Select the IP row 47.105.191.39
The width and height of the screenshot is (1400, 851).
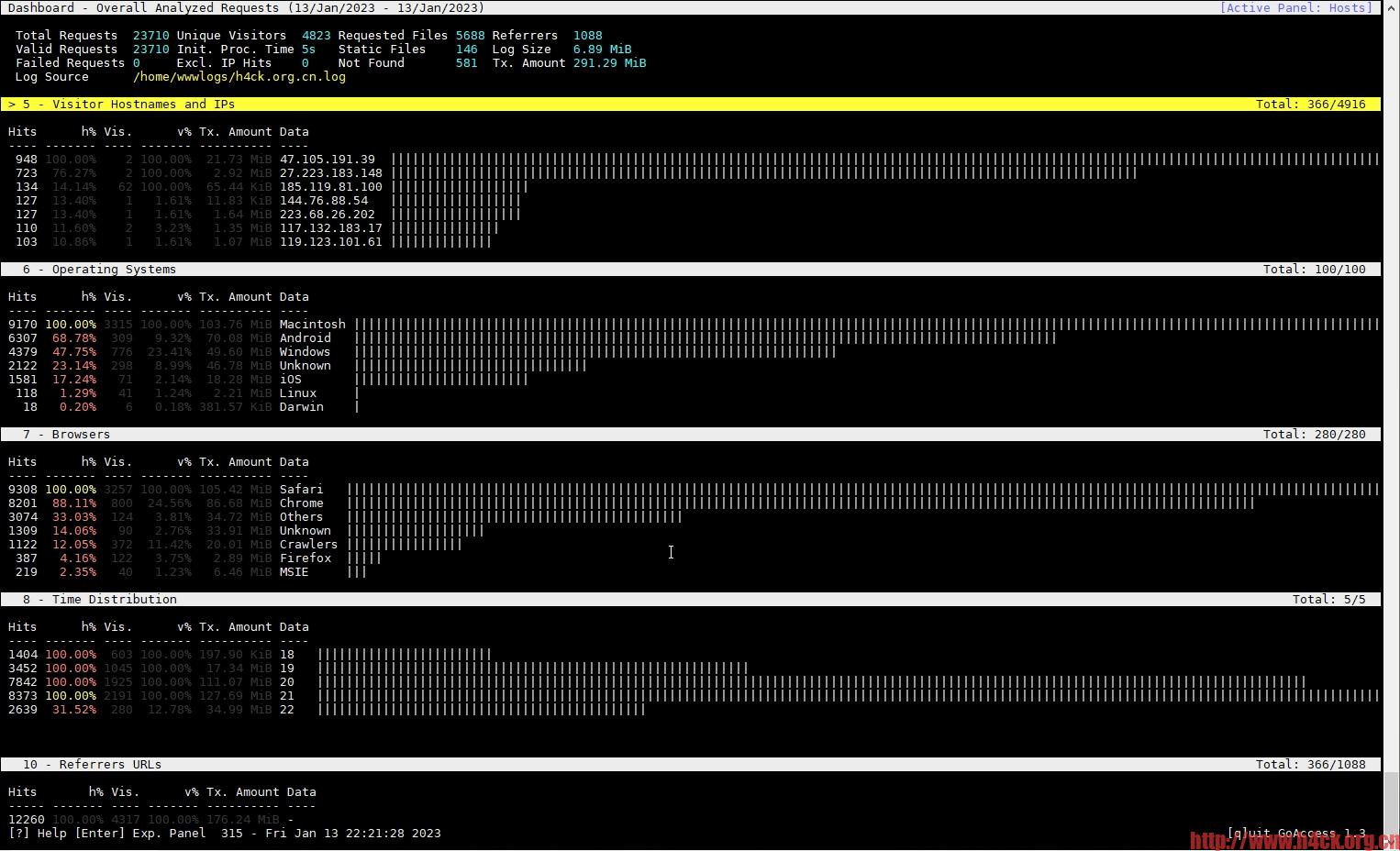point(328,159)
